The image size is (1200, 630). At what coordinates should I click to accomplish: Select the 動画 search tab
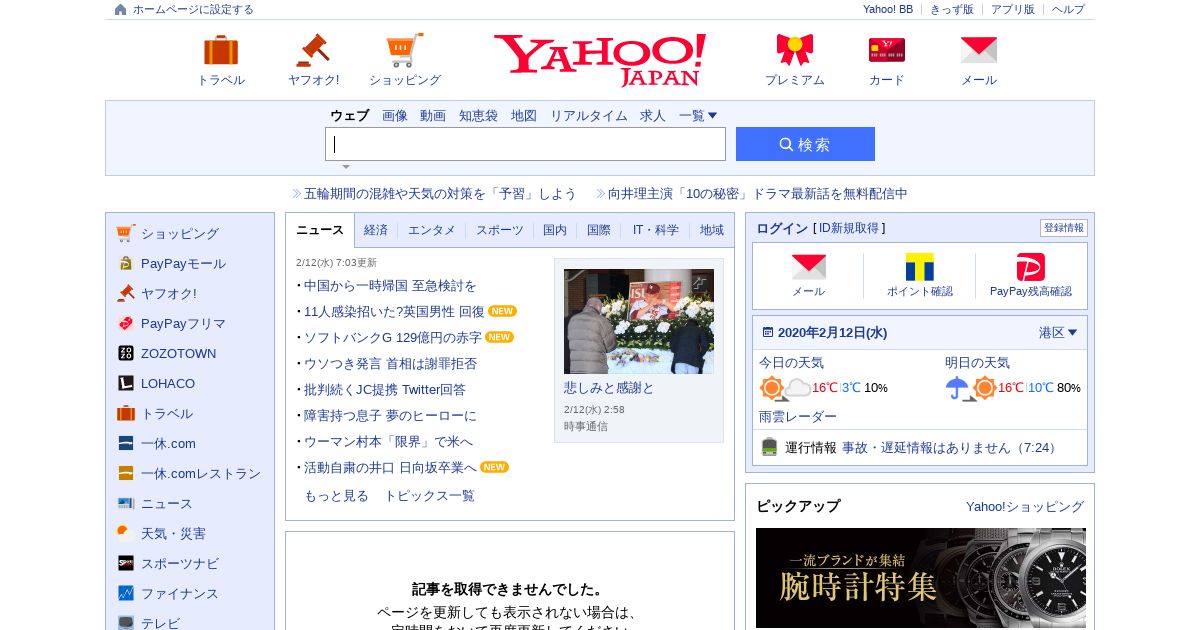coord(433,115)
